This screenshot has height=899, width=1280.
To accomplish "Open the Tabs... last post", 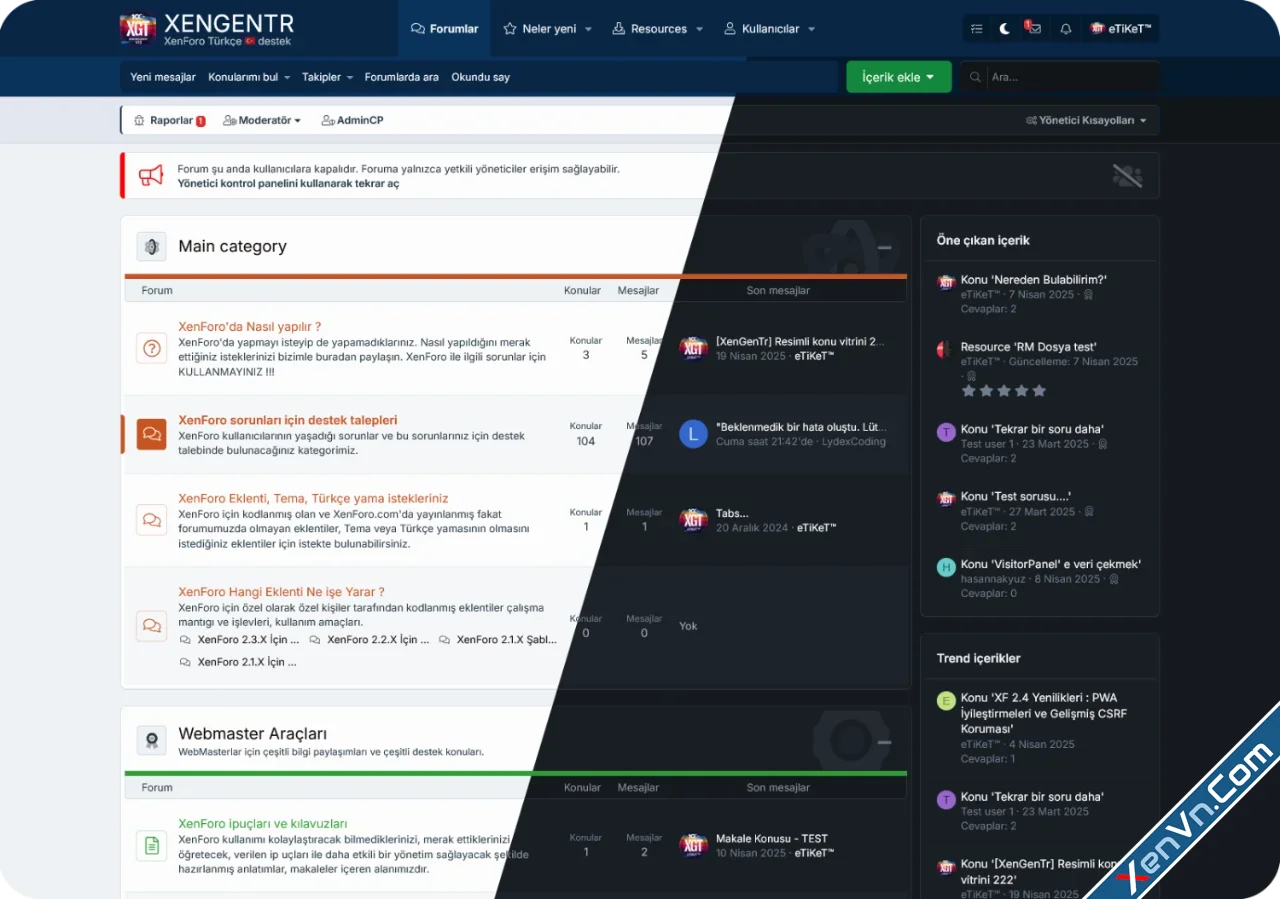I will pyautogui.click(x=732, y=513).
